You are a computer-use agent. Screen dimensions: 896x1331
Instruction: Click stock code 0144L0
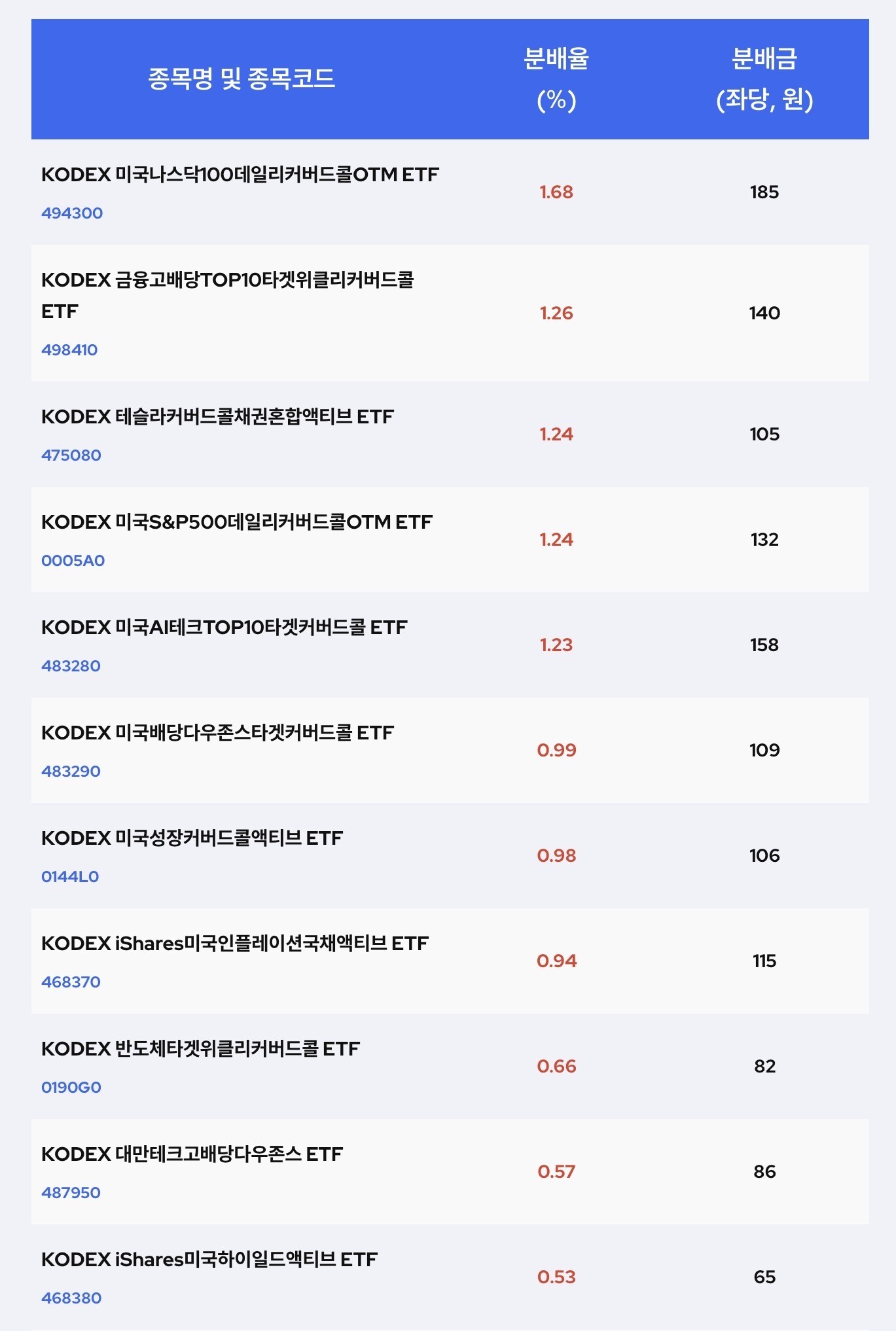pos(70,877)
